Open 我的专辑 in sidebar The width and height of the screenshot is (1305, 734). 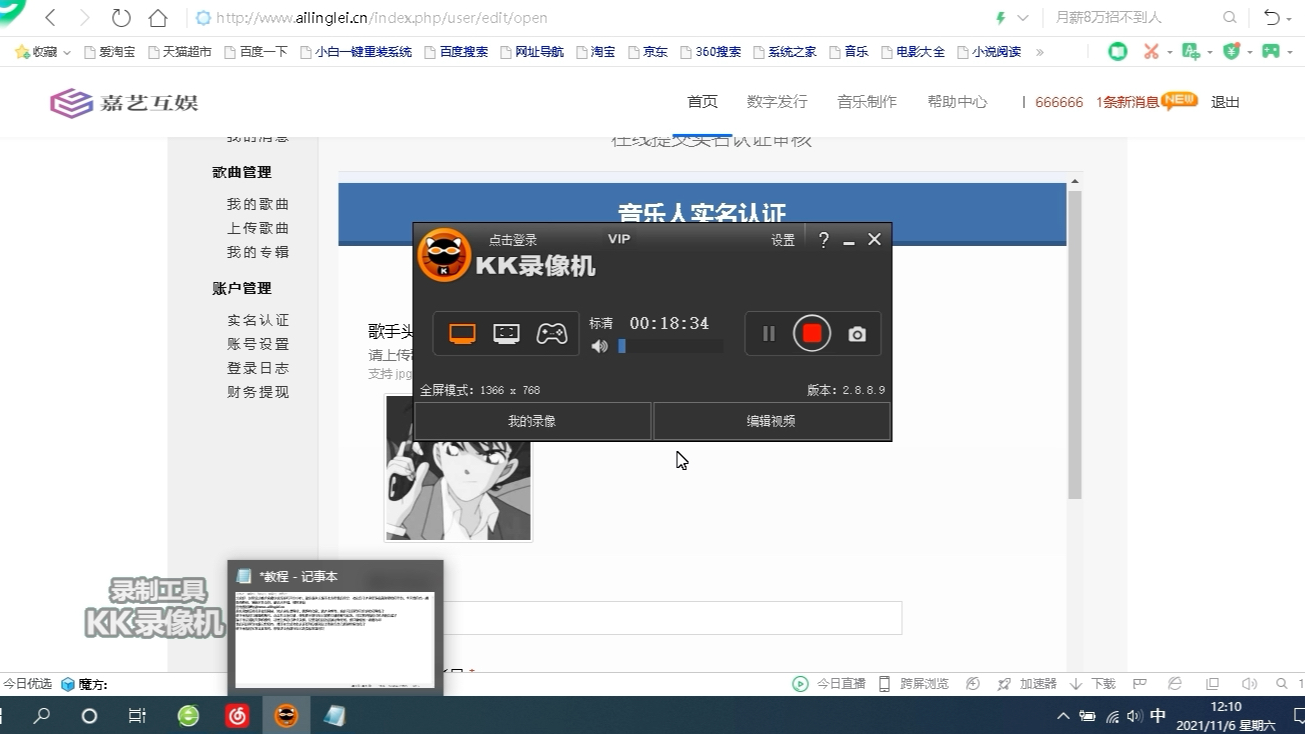(258, 252)
